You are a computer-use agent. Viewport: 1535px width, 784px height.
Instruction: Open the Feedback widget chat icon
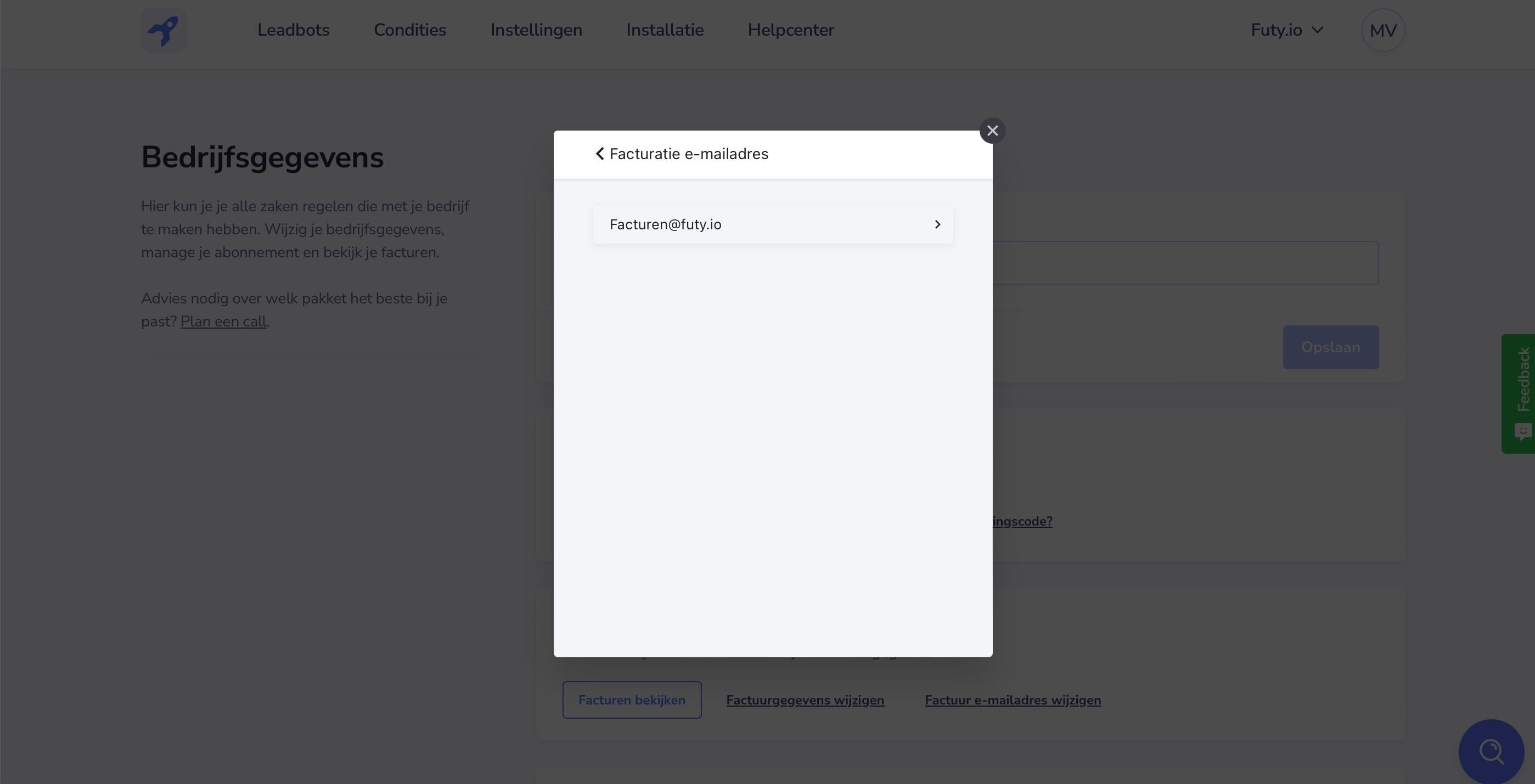pyautogui.click(x=1522, y=431)
